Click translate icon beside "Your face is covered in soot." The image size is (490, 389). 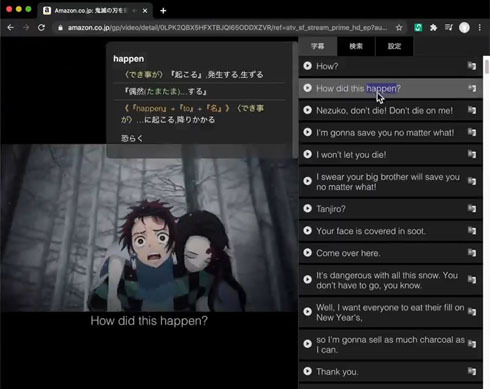(471, 230)
